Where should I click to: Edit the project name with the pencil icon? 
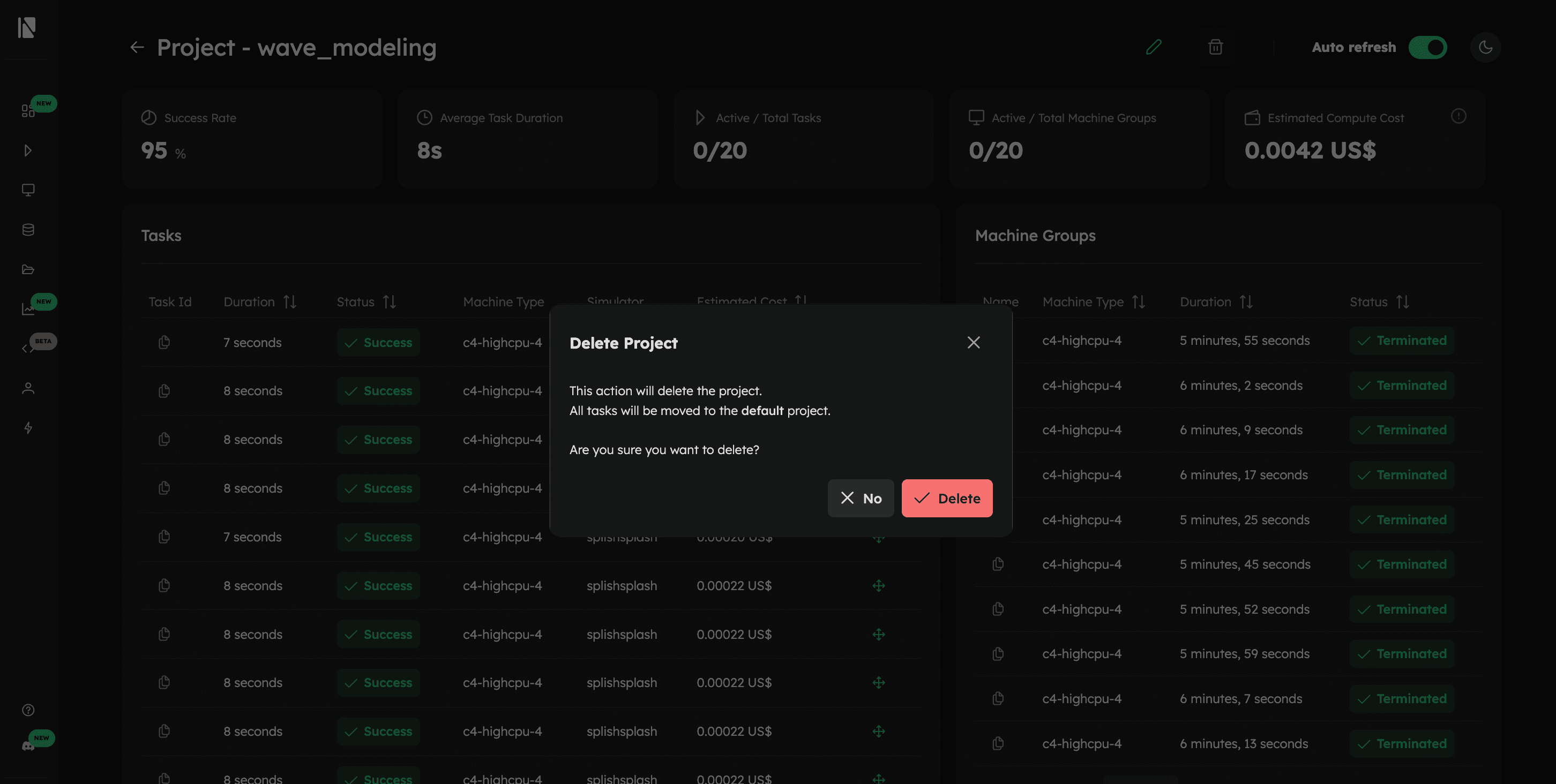1154,47
